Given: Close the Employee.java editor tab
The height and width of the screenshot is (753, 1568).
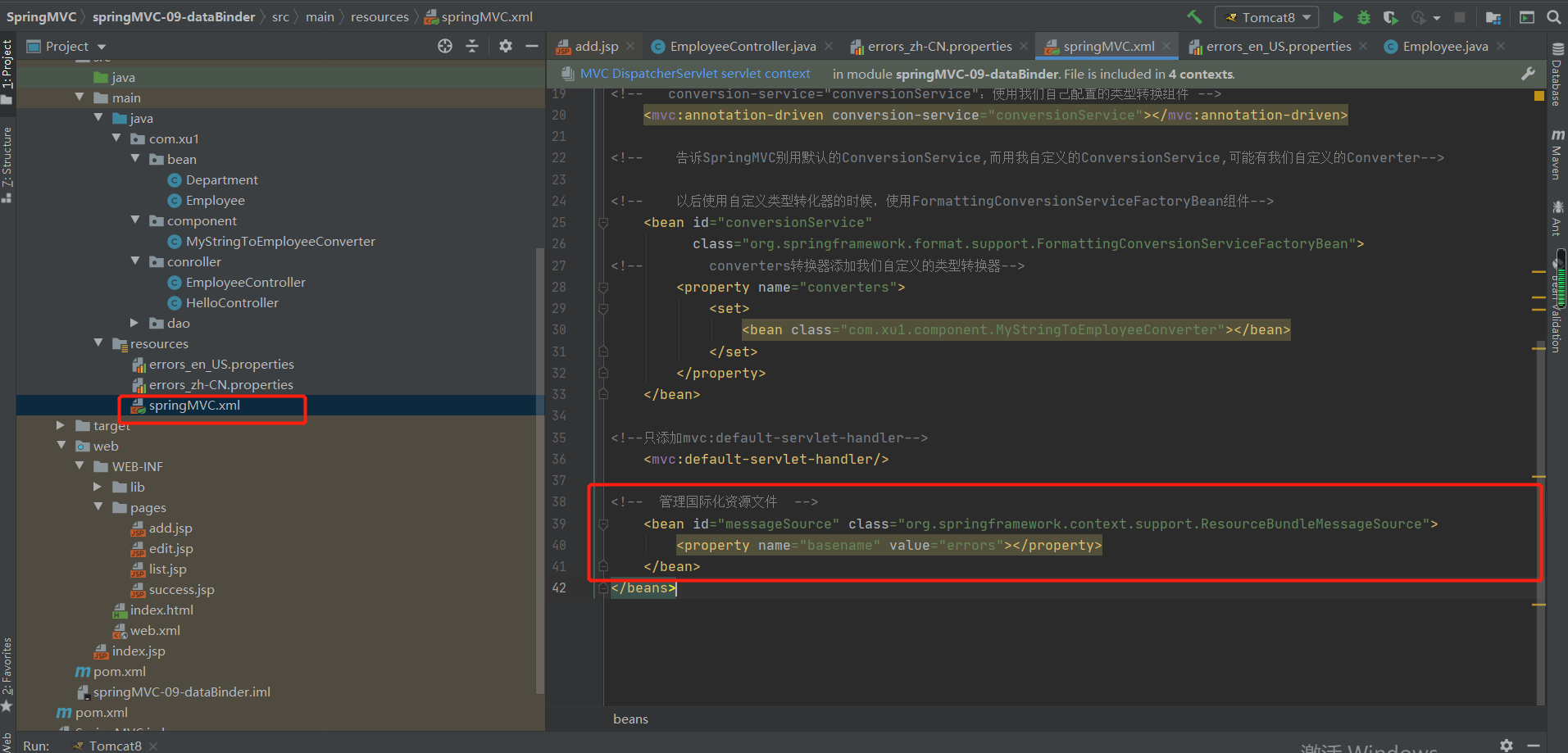Looking at the screenshot, I should pos(1501,47).
